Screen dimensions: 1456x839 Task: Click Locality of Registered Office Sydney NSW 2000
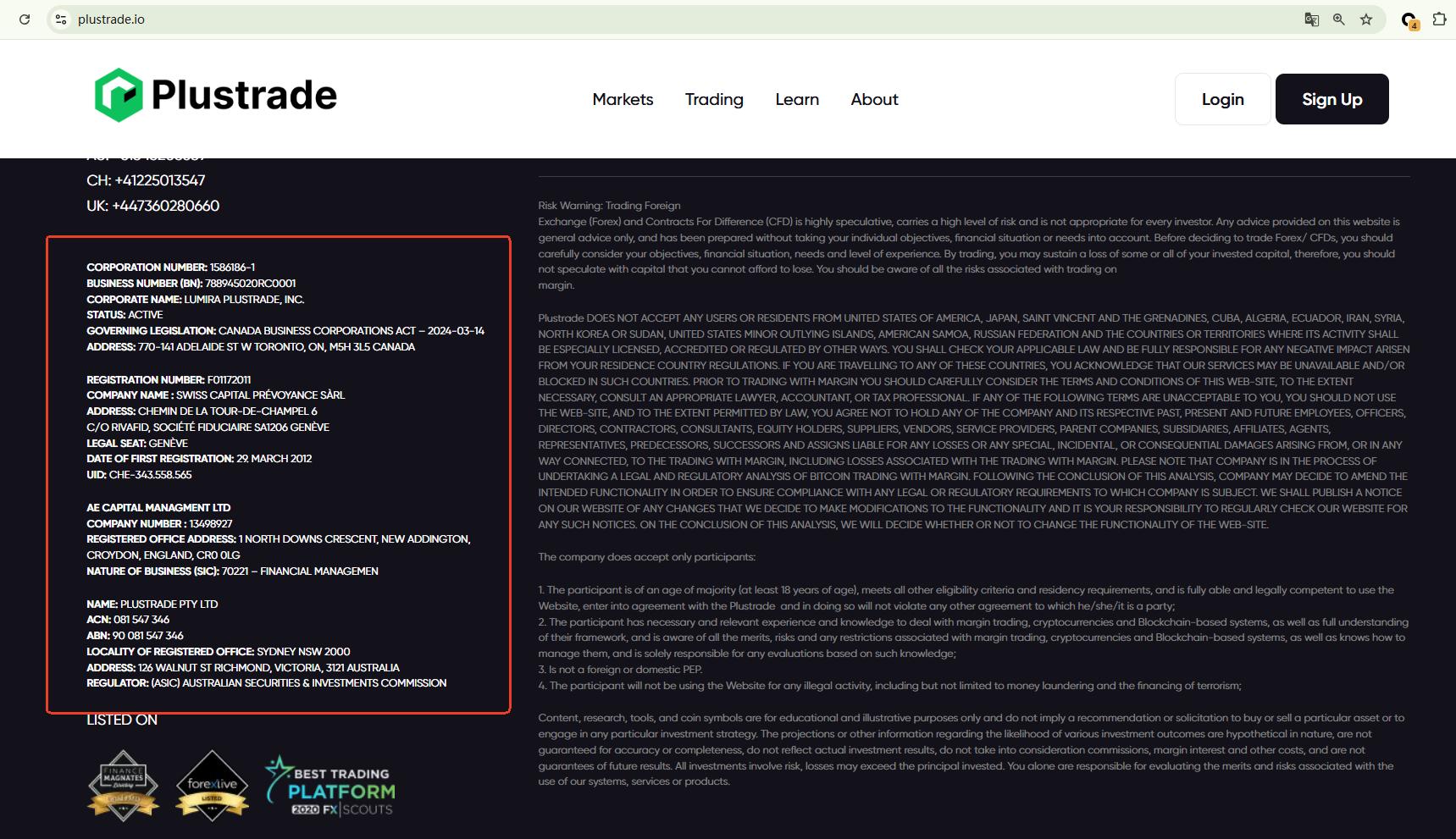coord(218,652)
